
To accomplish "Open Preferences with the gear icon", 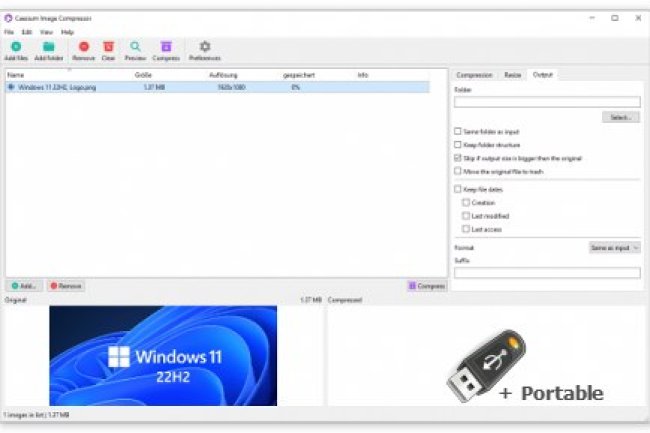I will point(204,48).
